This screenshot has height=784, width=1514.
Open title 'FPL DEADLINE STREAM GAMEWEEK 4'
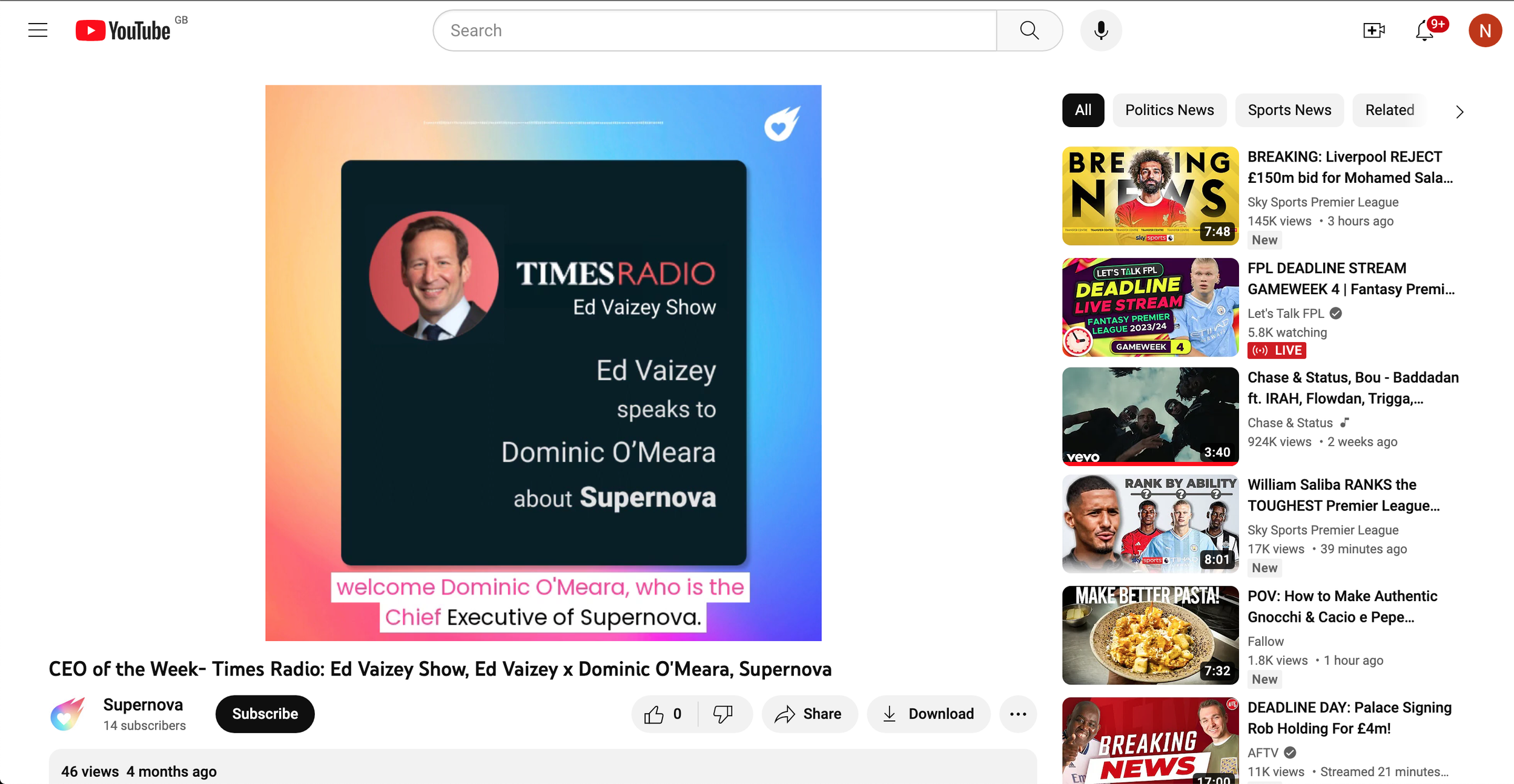[1351, 278]
